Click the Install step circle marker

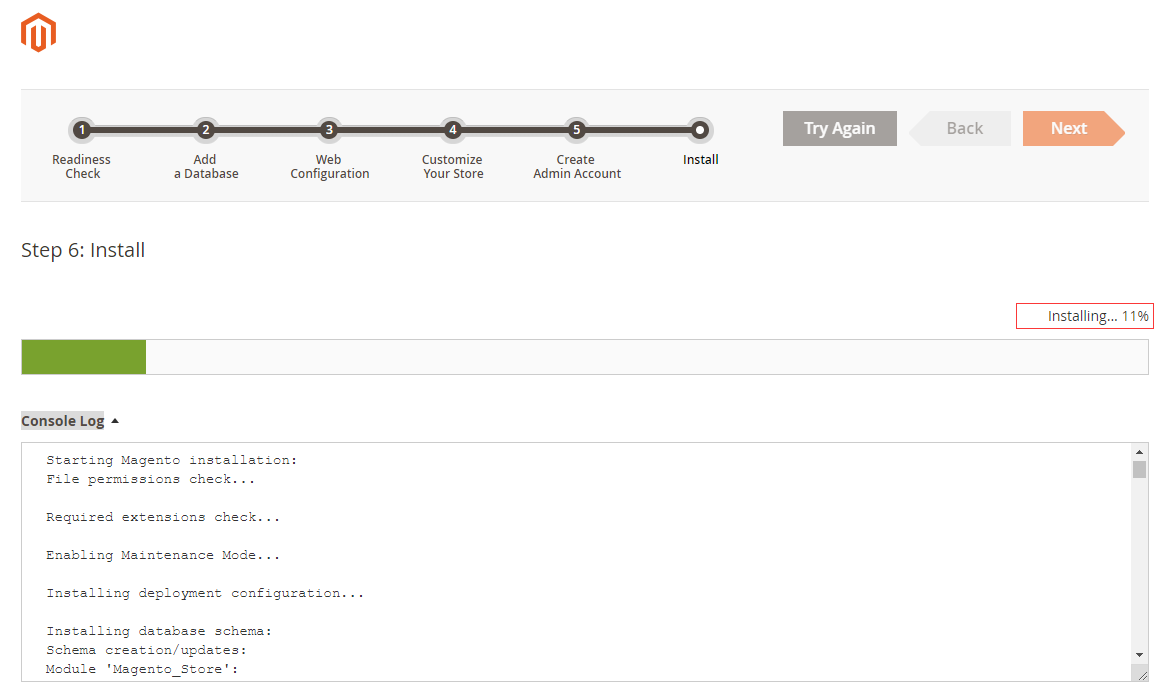click(x=700, y=130)
